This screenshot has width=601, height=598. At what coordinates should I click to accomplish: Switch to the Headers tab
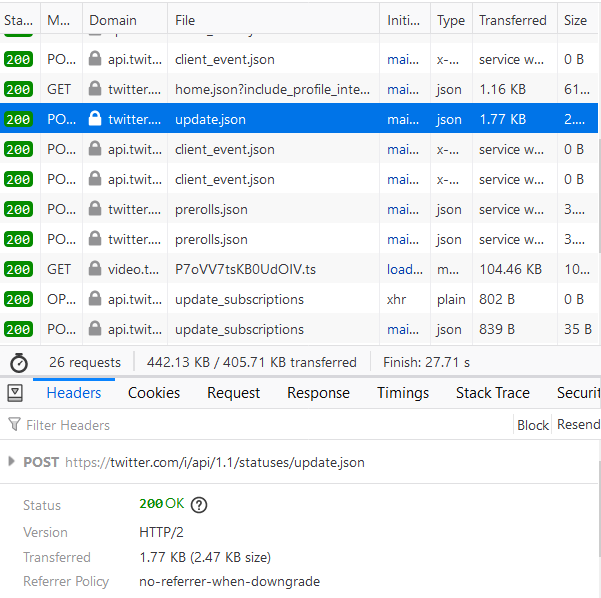coord(74,393)
